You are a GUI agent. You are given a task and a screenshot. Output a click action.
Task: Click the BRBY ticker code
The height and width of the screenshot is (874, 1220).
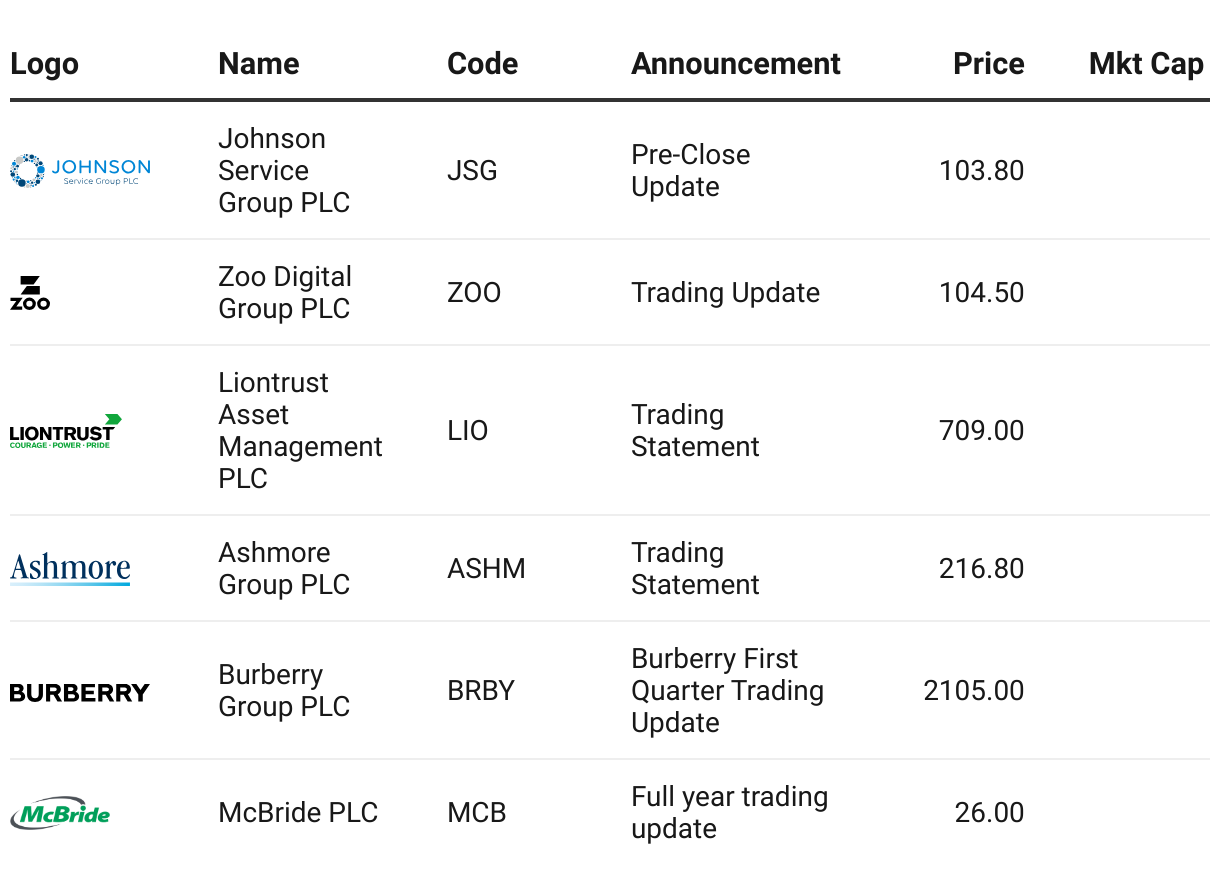[481, 691]
